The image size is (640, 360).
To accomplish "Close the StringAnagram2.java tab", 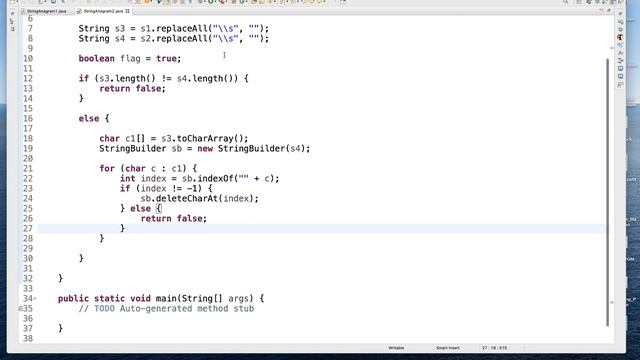I will pos(128,11).
